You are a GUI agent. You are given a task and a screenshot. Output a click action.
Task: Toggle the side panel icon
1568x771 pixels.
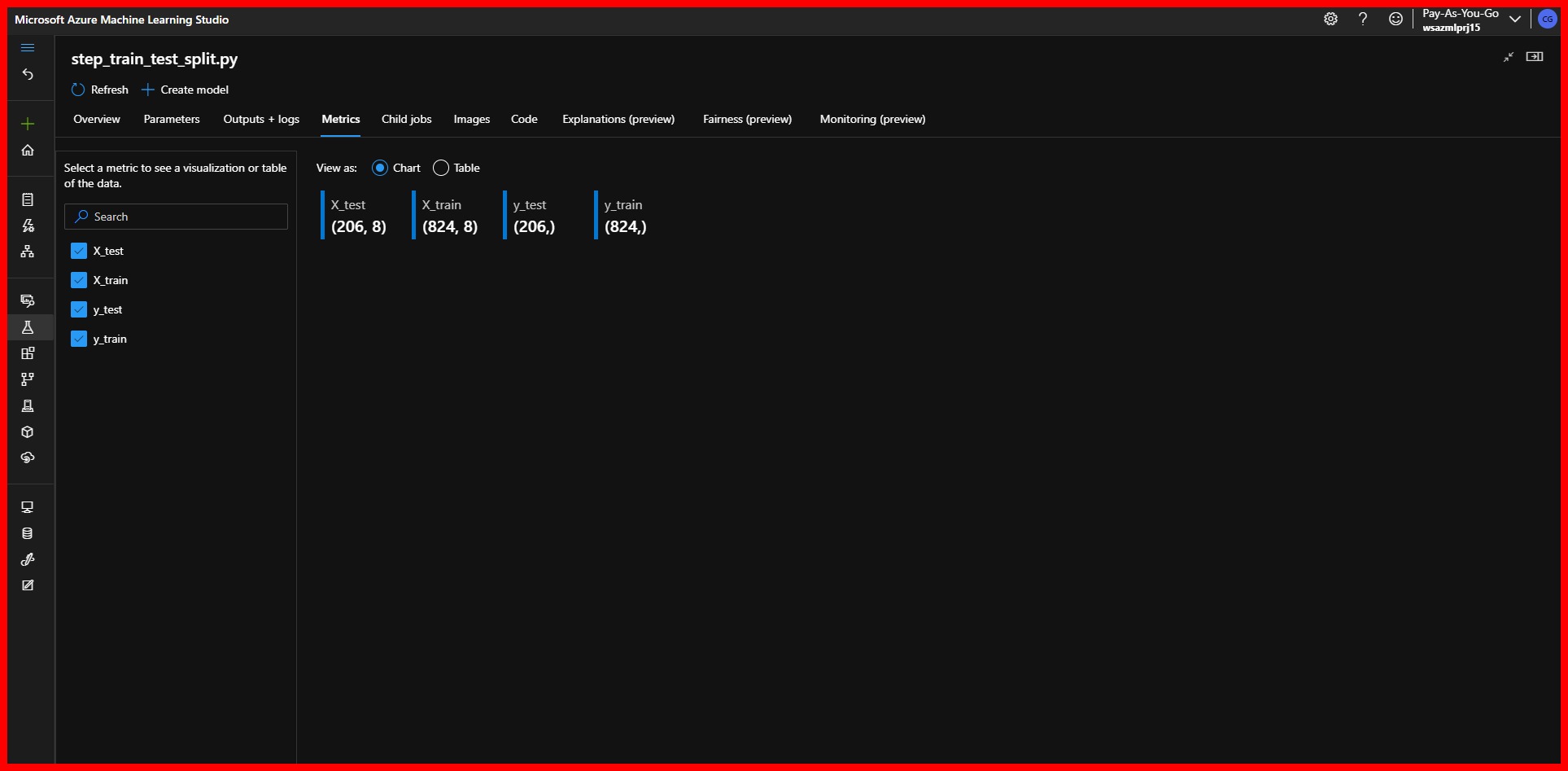click(x=1535, y=56)
